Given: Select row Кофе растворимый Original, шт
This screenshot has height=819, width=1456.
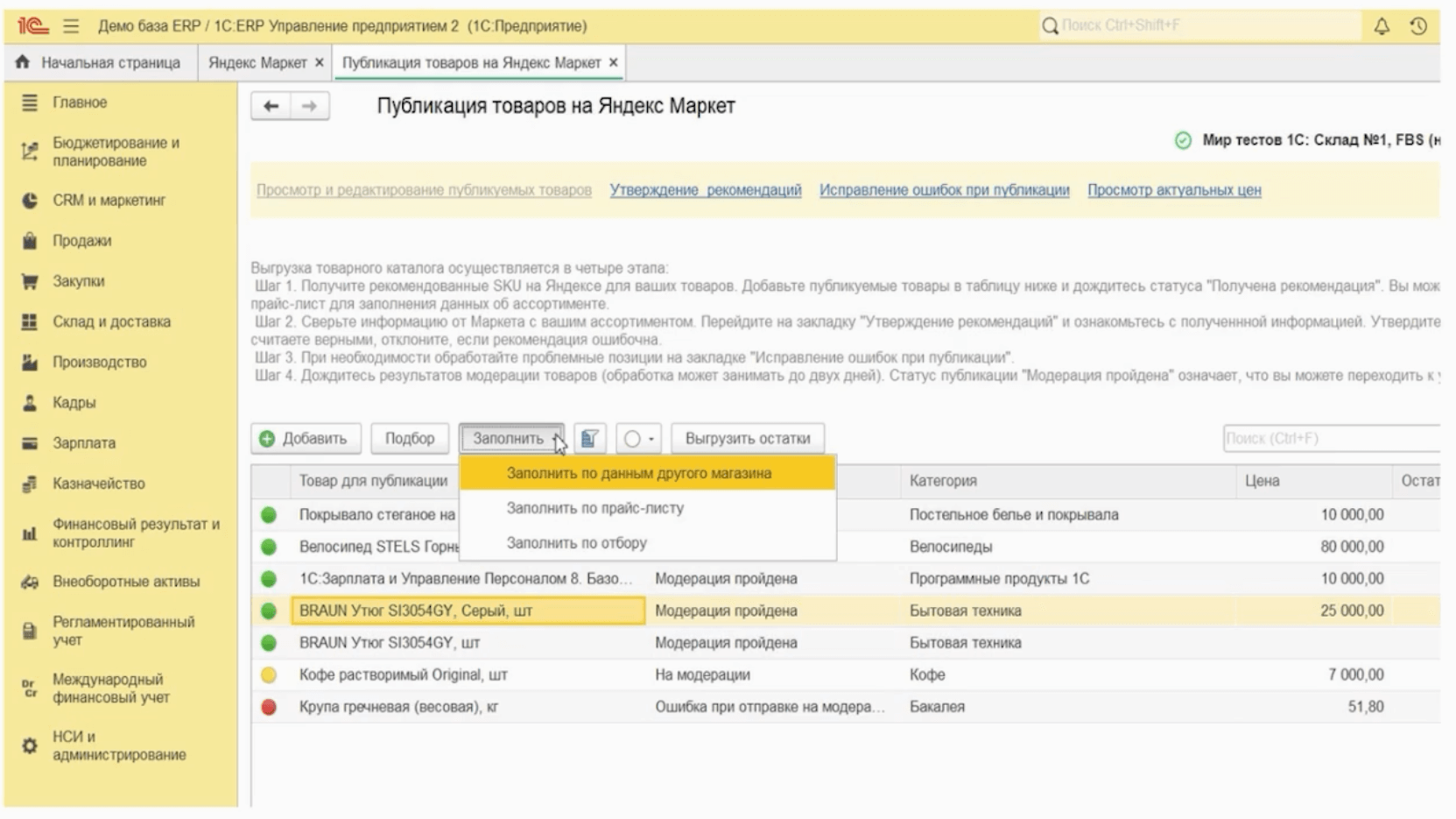Looking at the screenshot, I should (846, 674).
